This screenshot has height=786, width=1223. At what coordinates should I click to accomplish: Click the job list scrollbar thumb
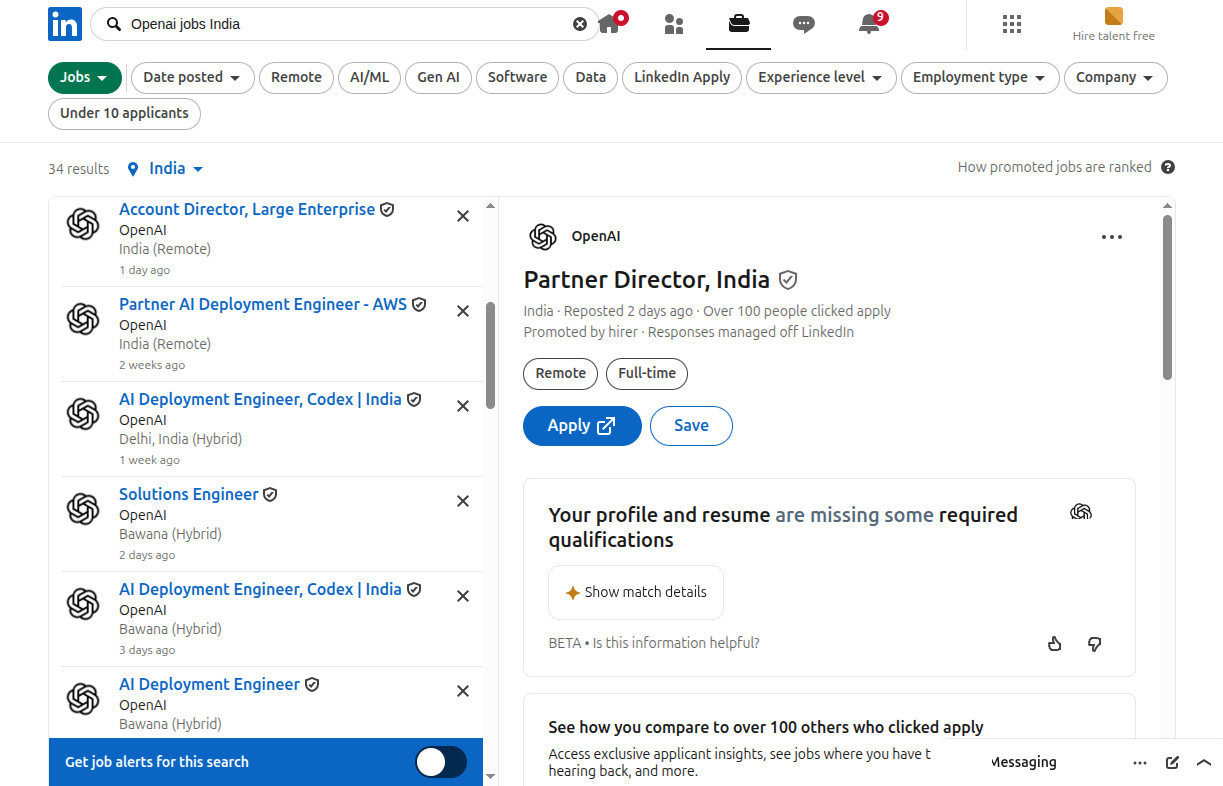coord(490,355)
